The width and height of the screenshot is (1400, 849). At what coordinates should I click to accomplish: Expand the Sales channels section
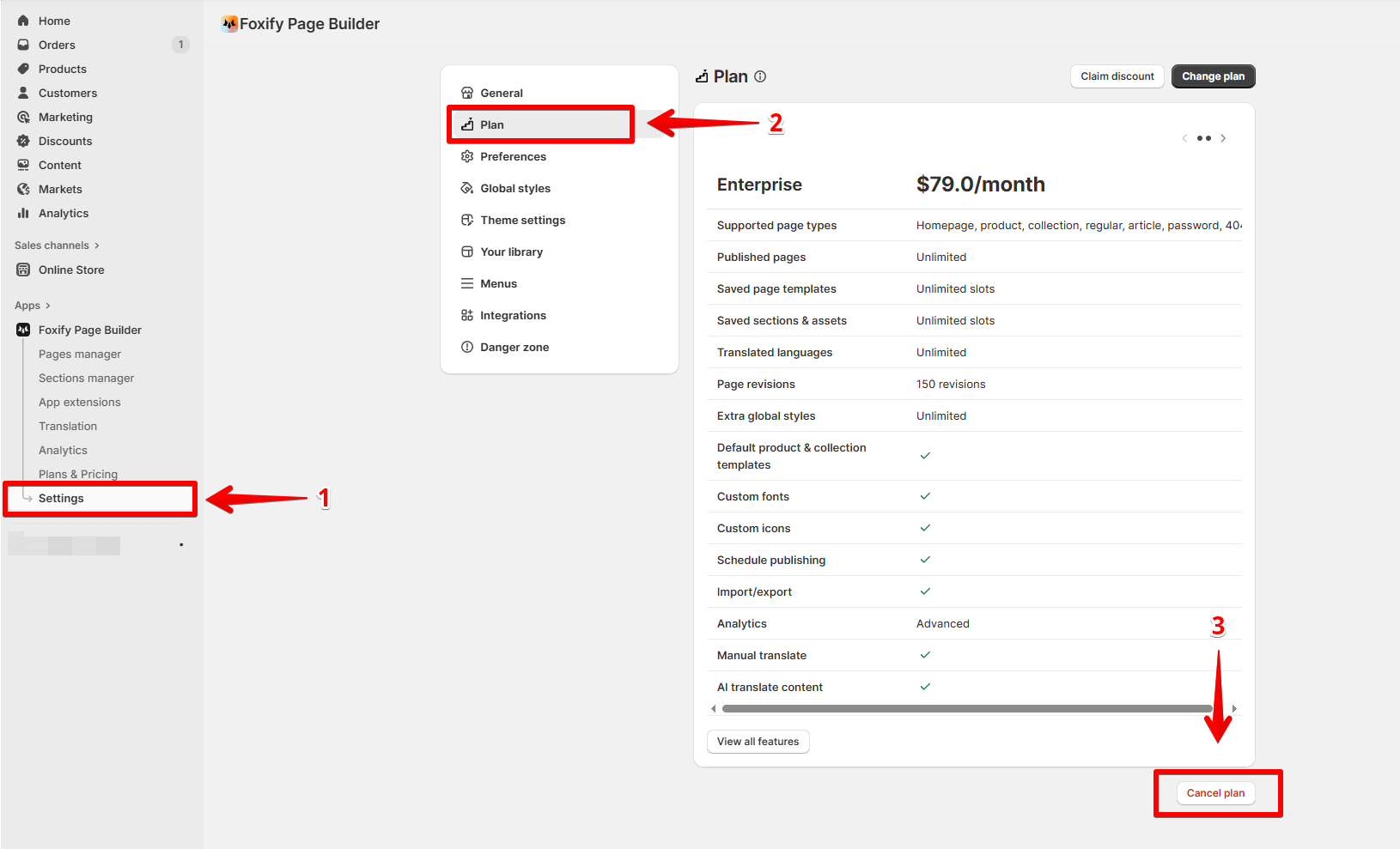(57, 246)
